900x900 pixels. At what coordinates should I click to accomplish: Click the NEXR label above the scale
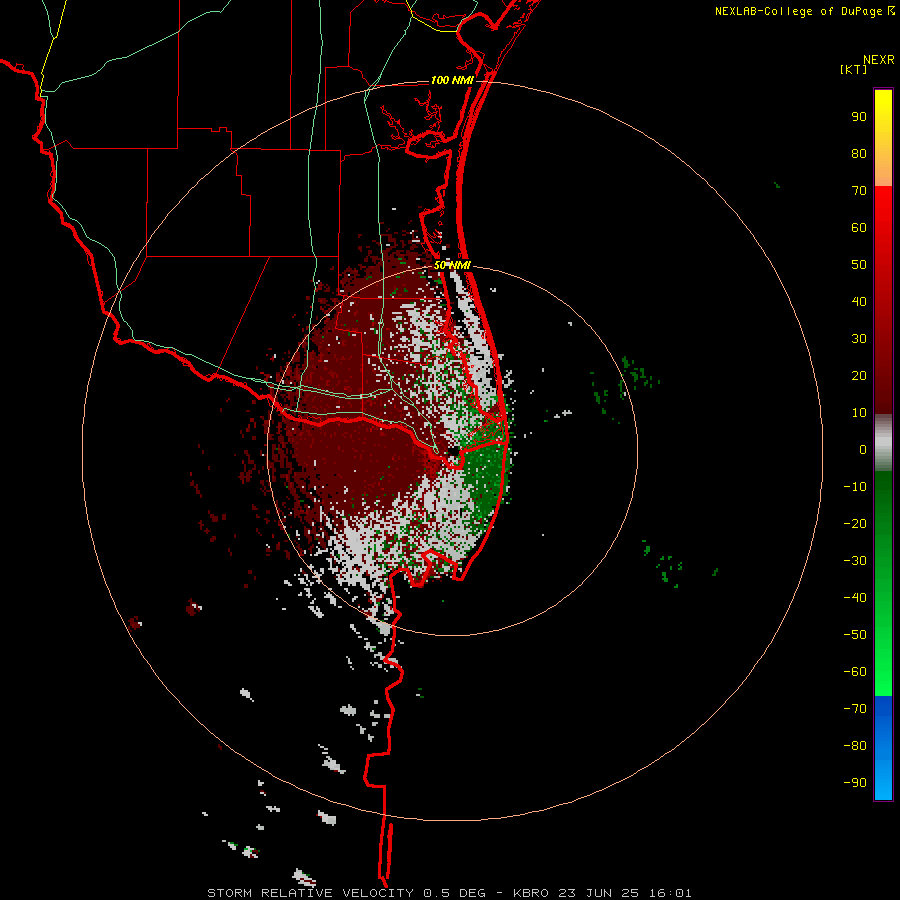tap(879, 60)
